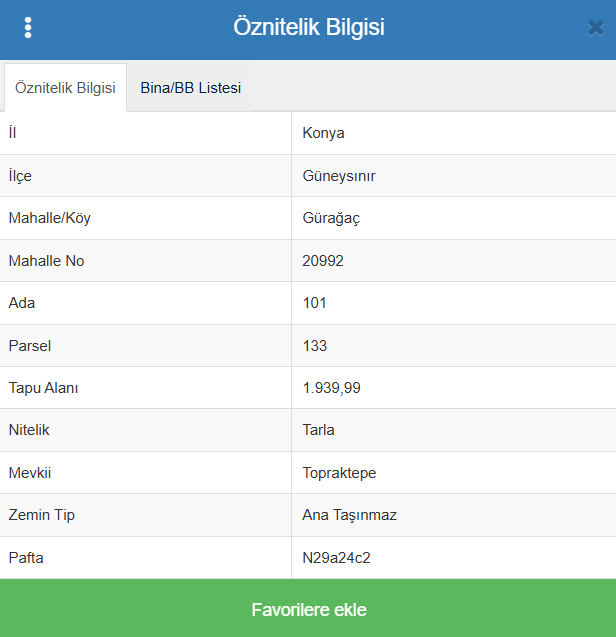This screenshot has height=637, width=616.
Task: Click the Pafta row label
Action: pyautogui.click(x=26, y=558)
